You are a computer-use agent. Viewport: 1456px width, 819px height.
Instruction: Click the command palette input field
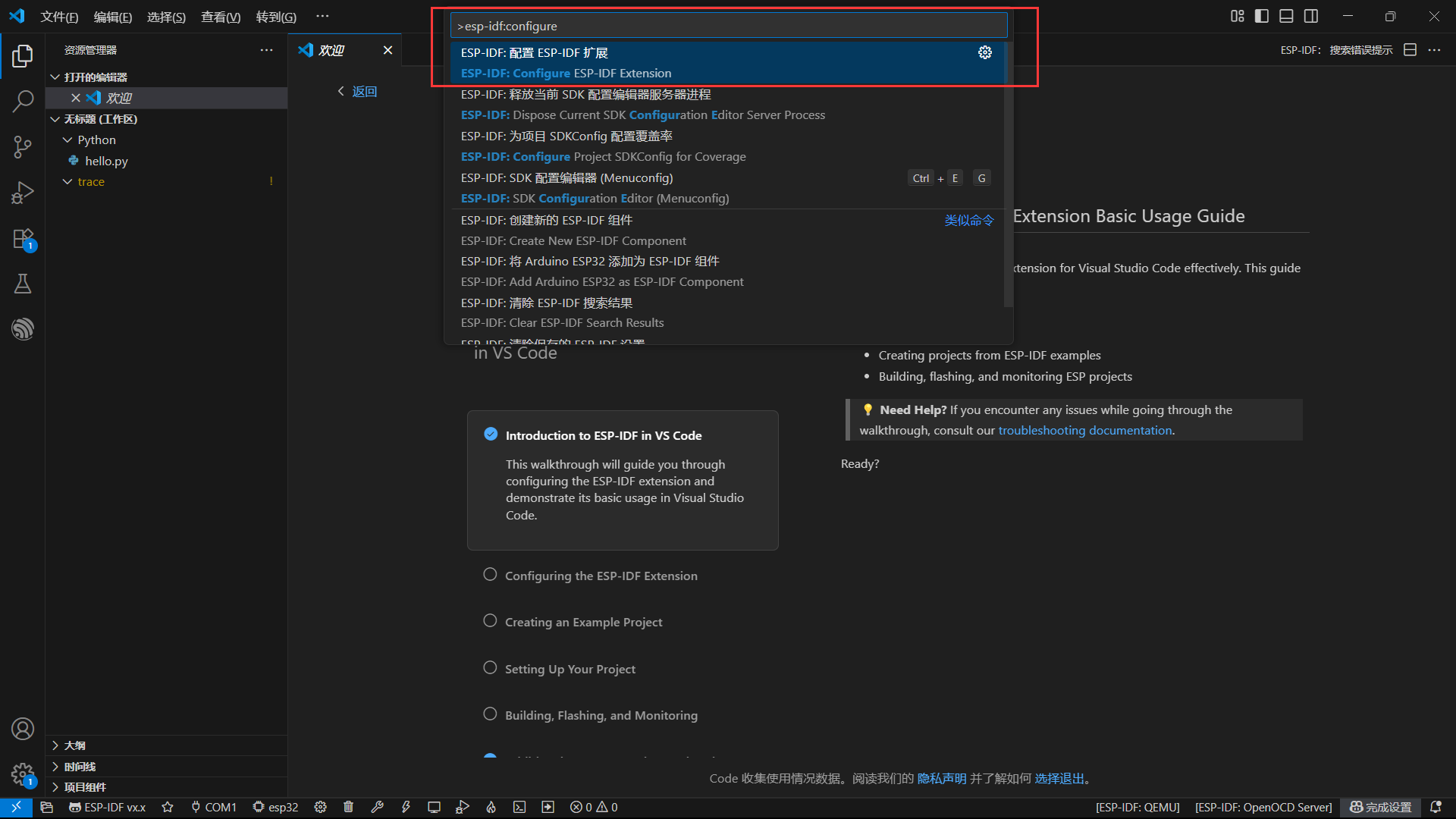pos(729,26)
